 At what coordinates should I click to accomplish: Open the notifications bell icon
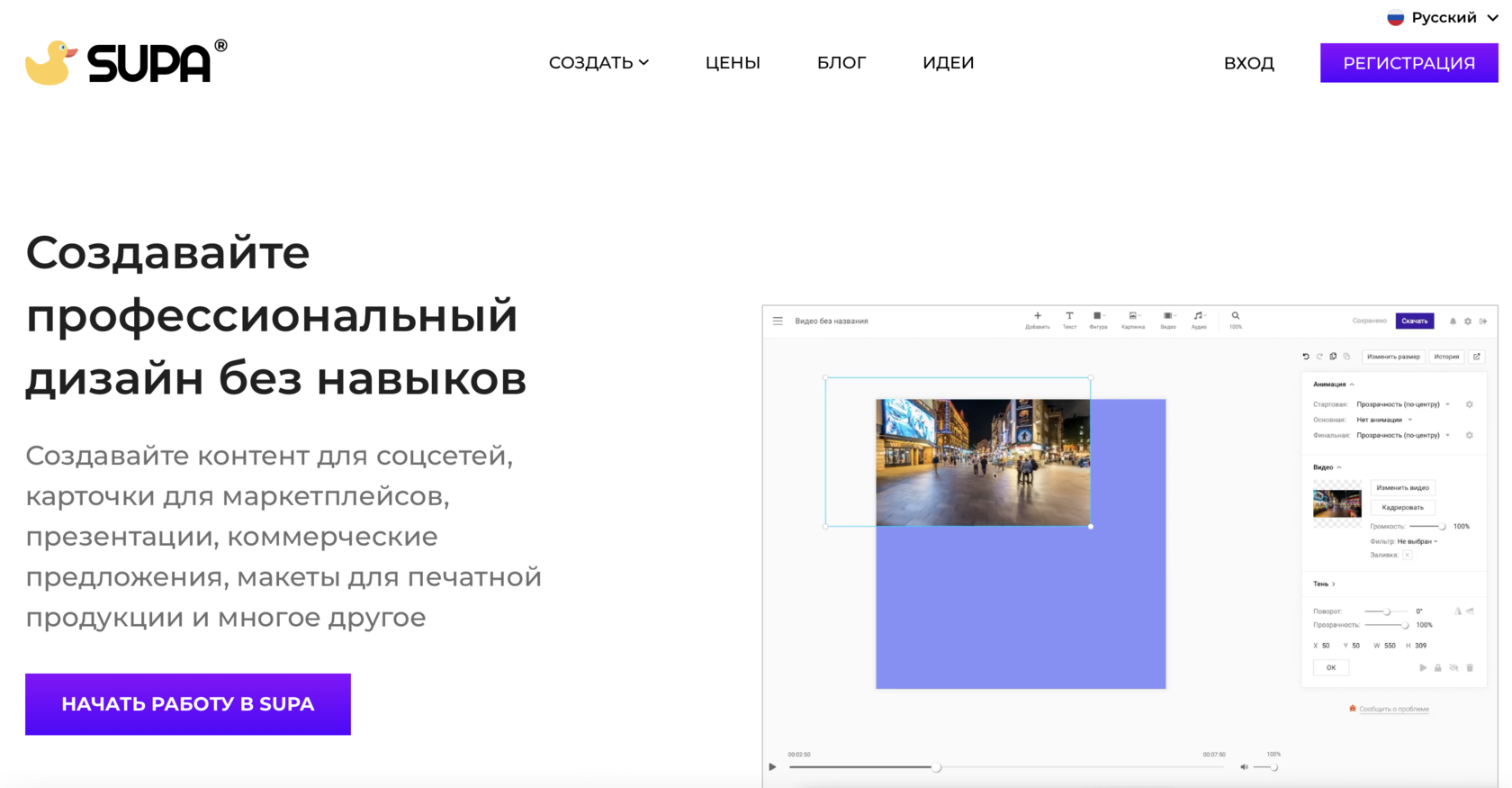pos(1453,321)
